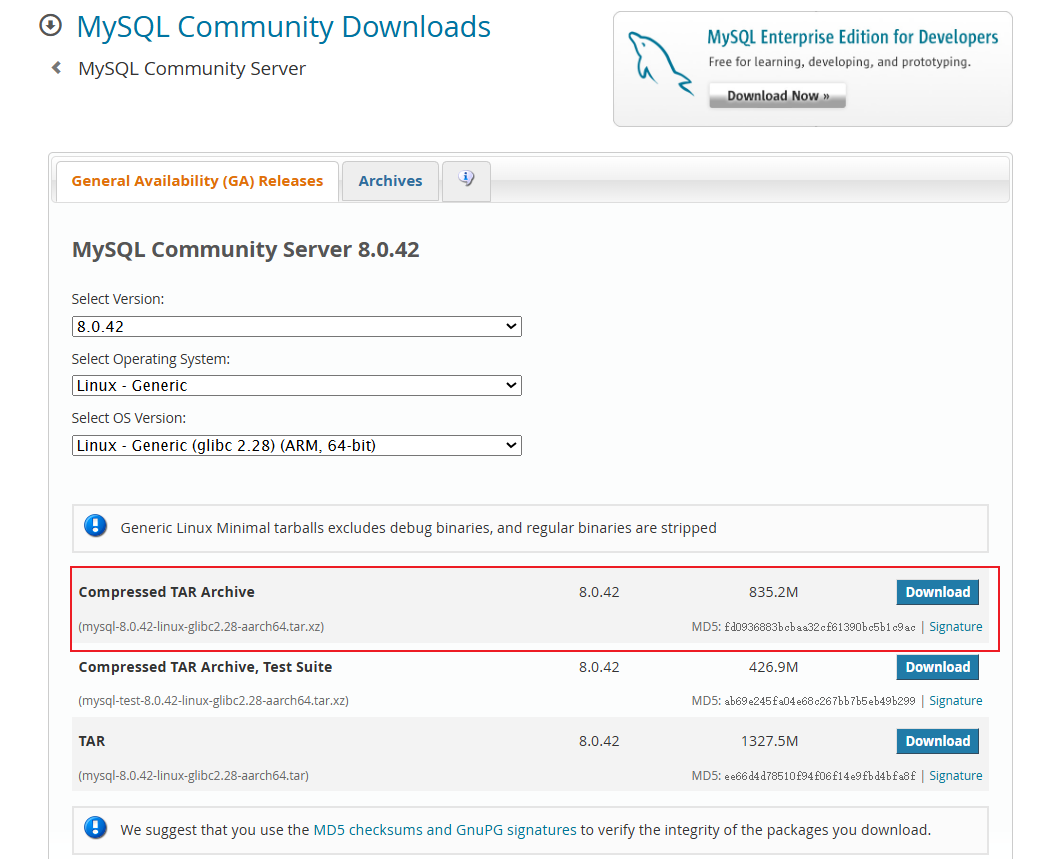Click the 835.2M file size value
Viewport: 1038px width, 859px height.
click(773, 592)
